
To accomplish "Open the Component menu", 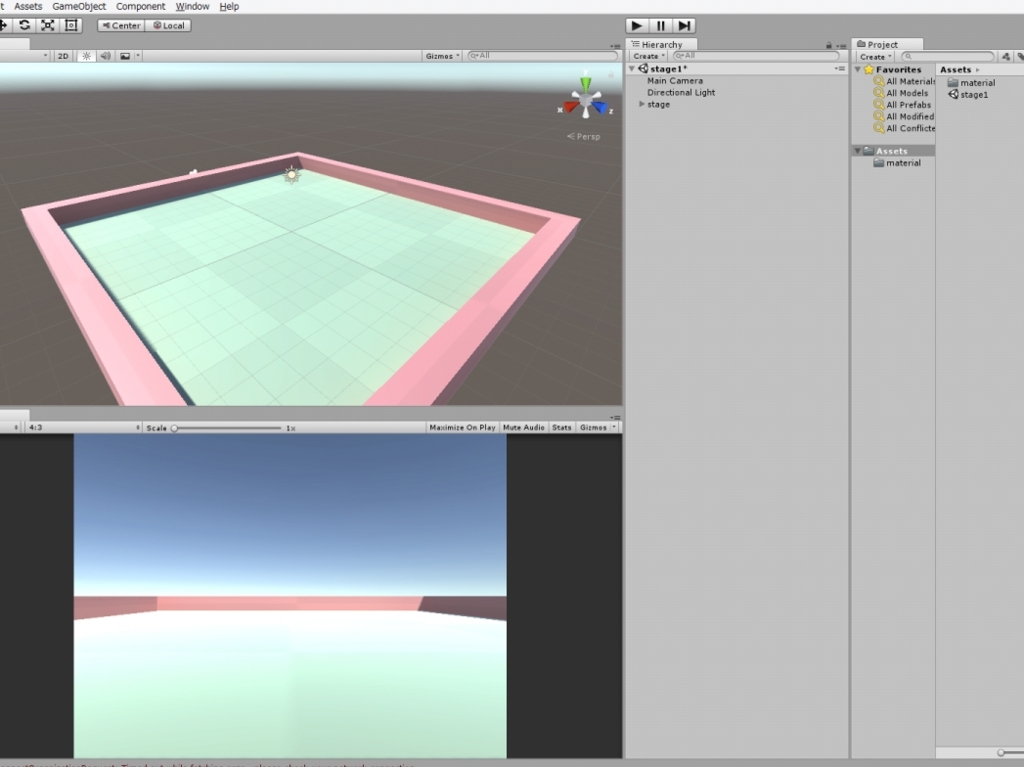I will pyautogui.click(x=140, y=6).
